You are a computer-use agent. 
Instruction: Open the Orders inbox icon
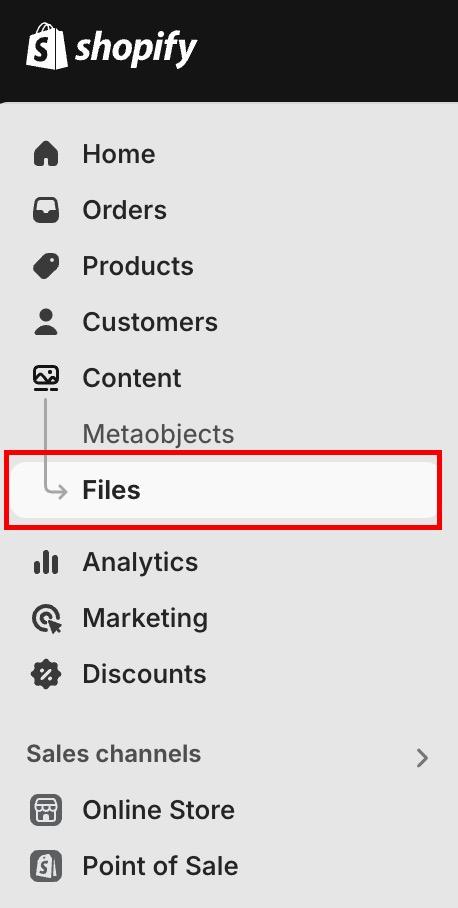click(46, 210)
